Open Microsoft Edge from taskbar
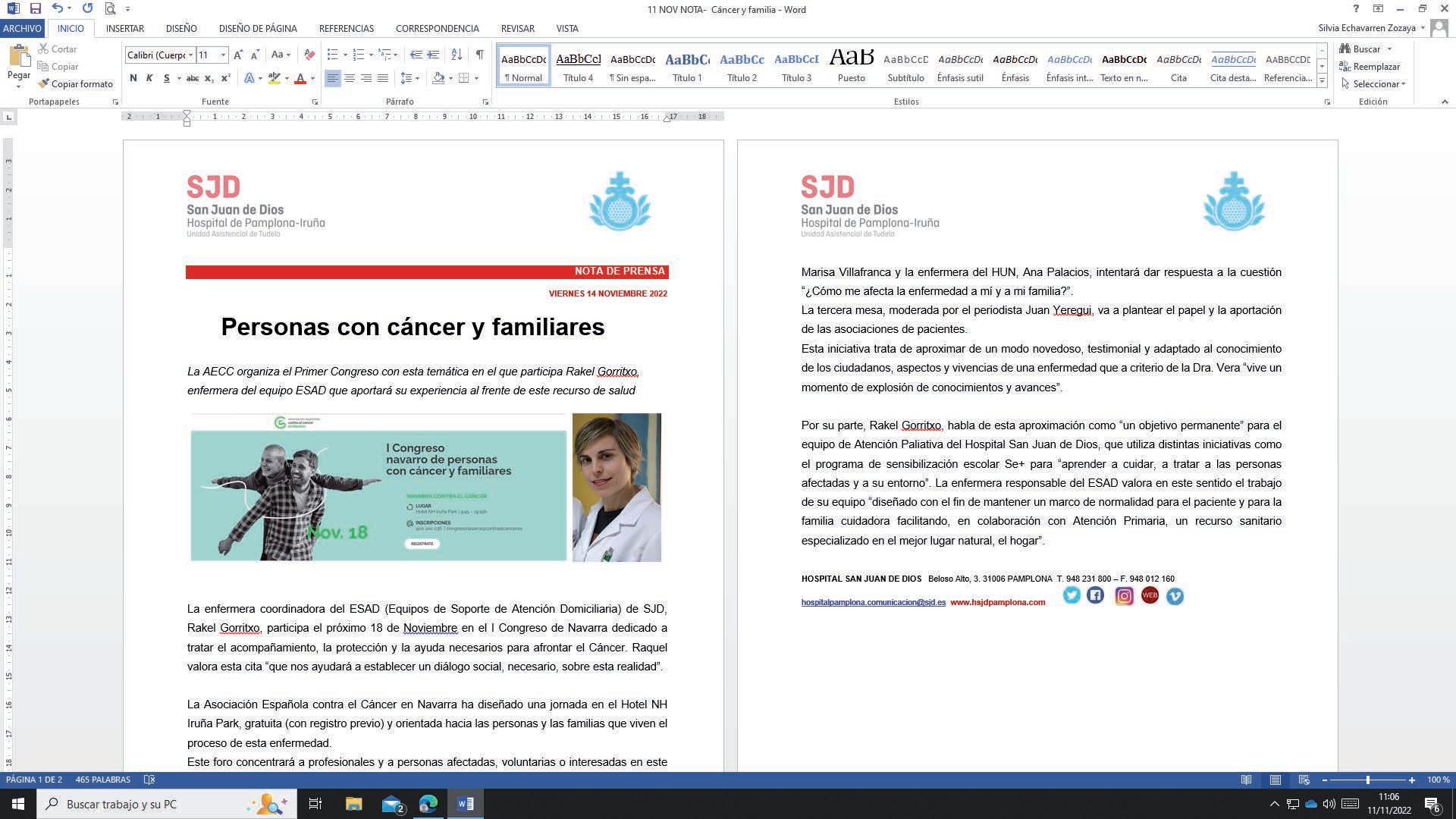This screenshot has width=1456, height=819. 428,804
